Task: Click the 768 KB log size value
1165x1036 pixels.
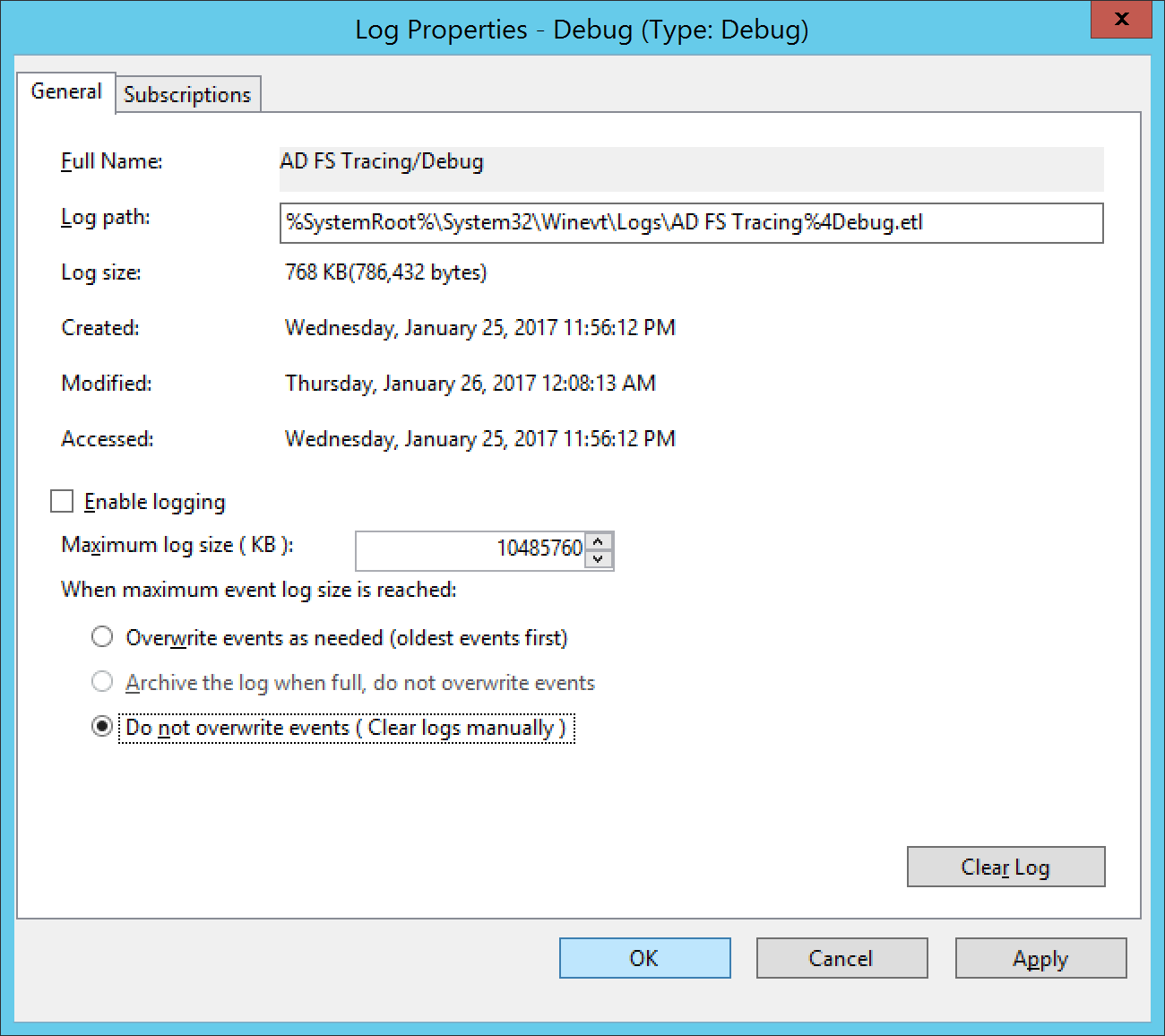Action: (385, 272)
